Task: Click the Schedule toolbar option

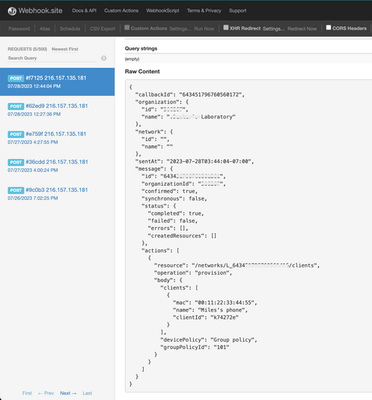Action: (70, 29)
